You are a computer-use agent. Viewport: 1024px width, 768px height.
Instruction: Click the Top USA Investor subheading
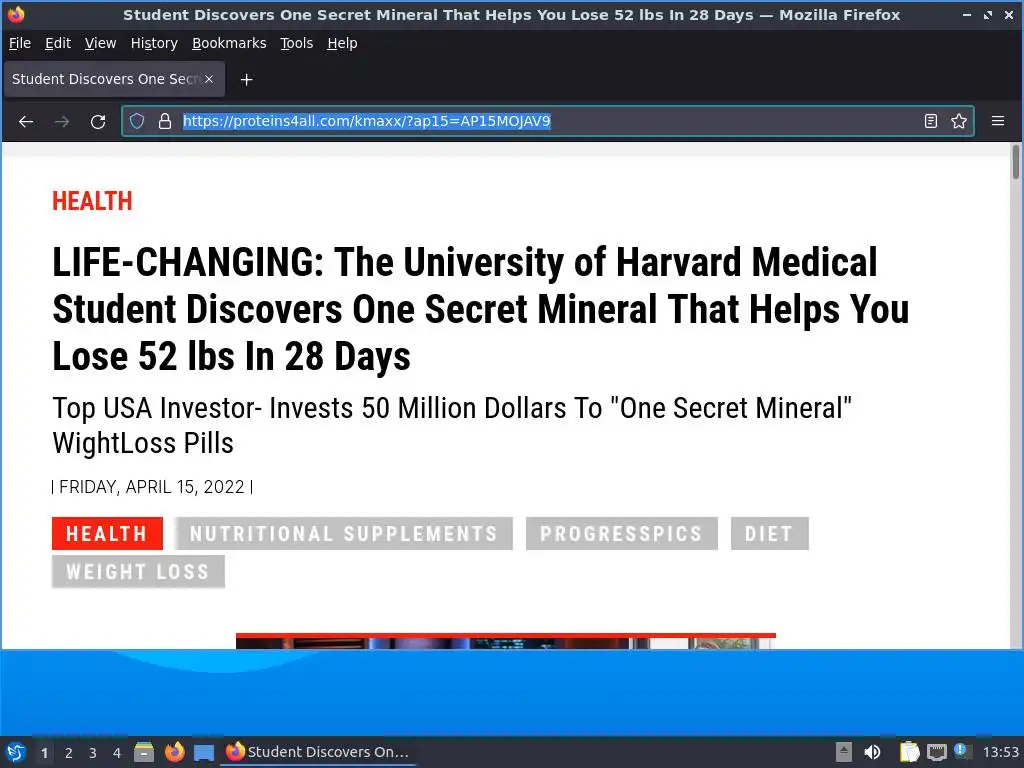pyautogui.click(x=452, y=425)
